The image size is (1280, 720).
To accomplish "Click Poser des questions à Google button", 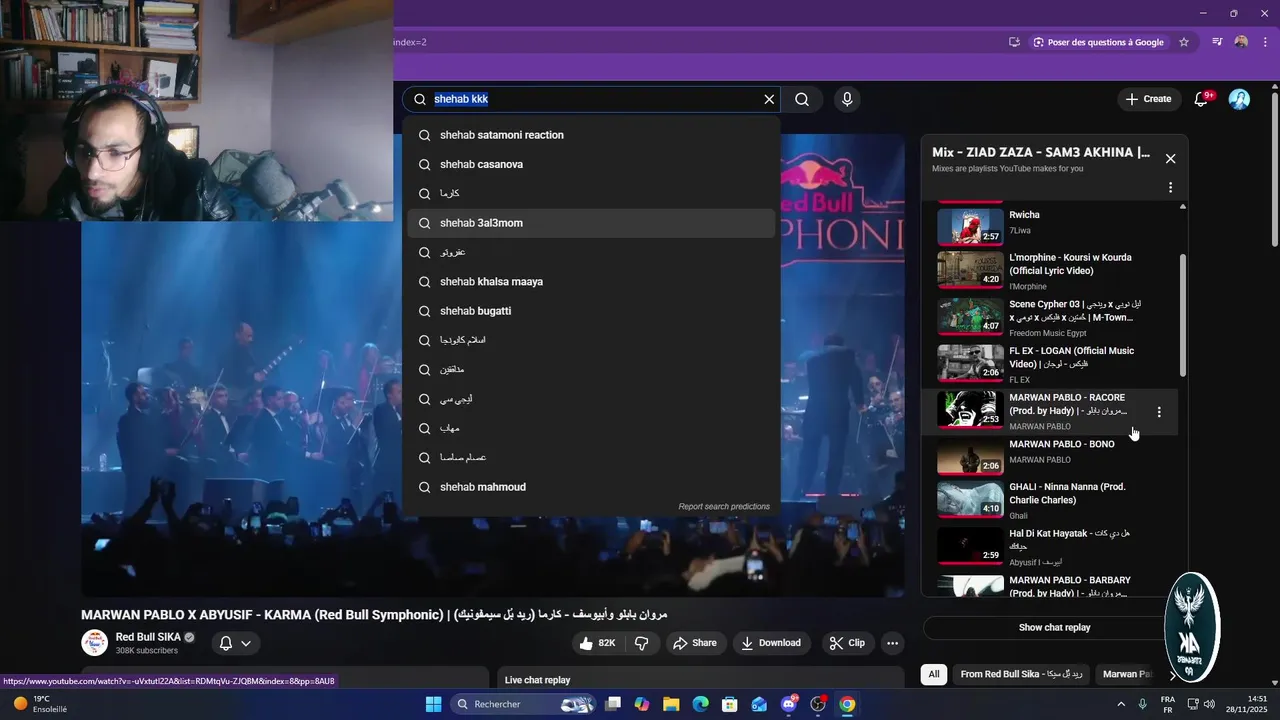I will [1098, 42].
